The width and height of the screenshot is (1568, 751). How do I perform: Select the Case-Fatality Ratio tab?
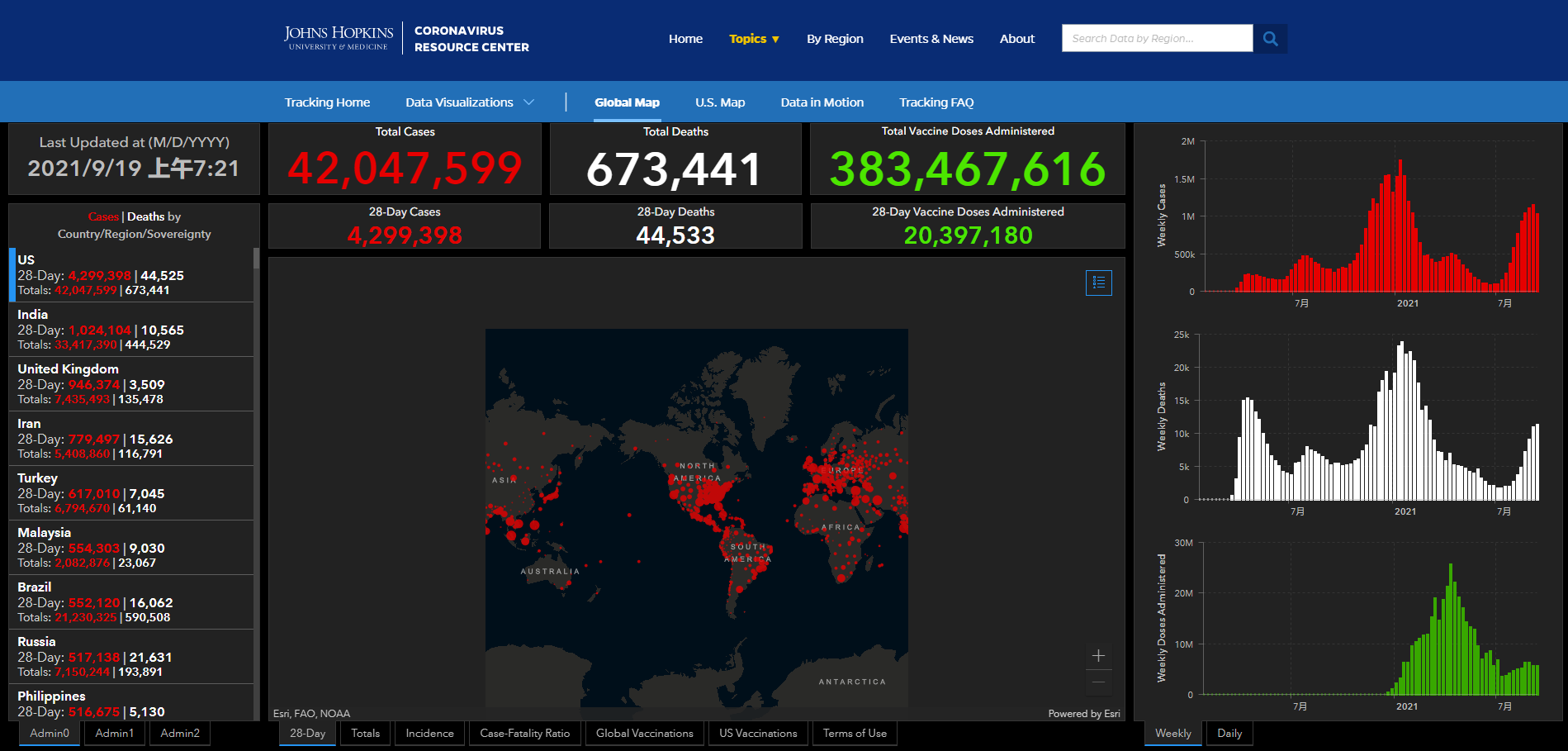524,733
